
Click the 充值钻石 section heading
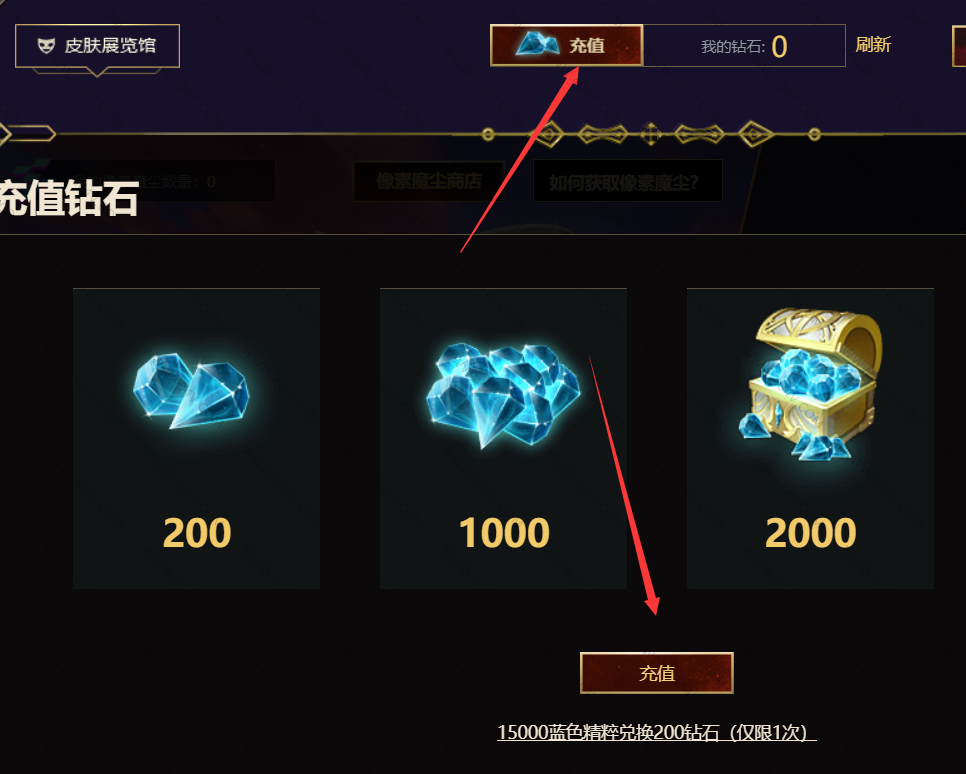[69, 198]
